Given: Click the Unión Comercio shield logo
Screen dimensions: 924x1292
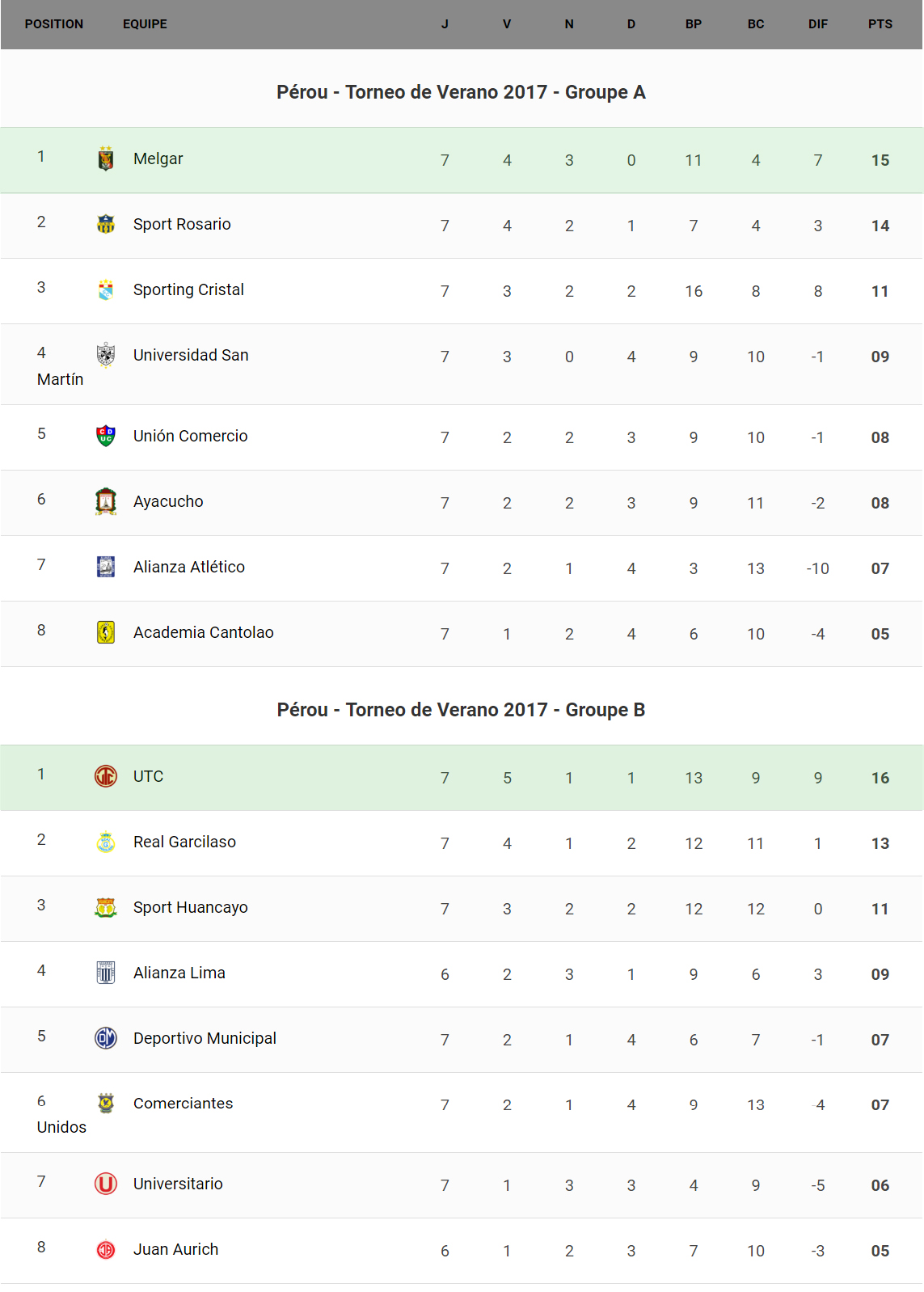Looking at the screenshot, I should [106, 437].
